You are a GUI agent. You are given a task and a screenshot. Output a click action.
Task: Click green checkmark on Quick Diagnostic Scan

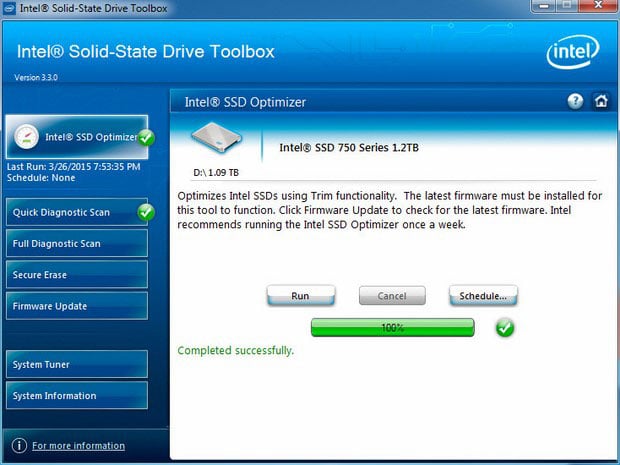point(146,212)
